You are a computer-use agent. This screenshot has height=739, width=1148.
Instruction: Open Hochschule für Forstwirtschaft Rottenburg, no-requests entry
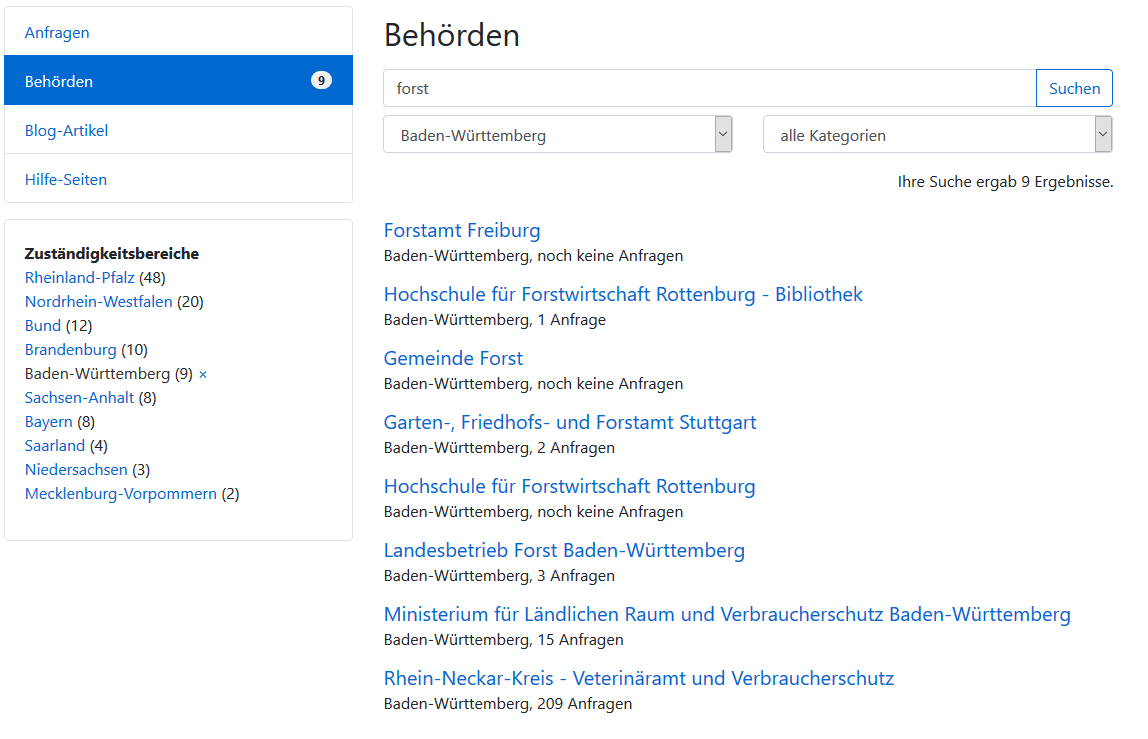coord(570,486)
